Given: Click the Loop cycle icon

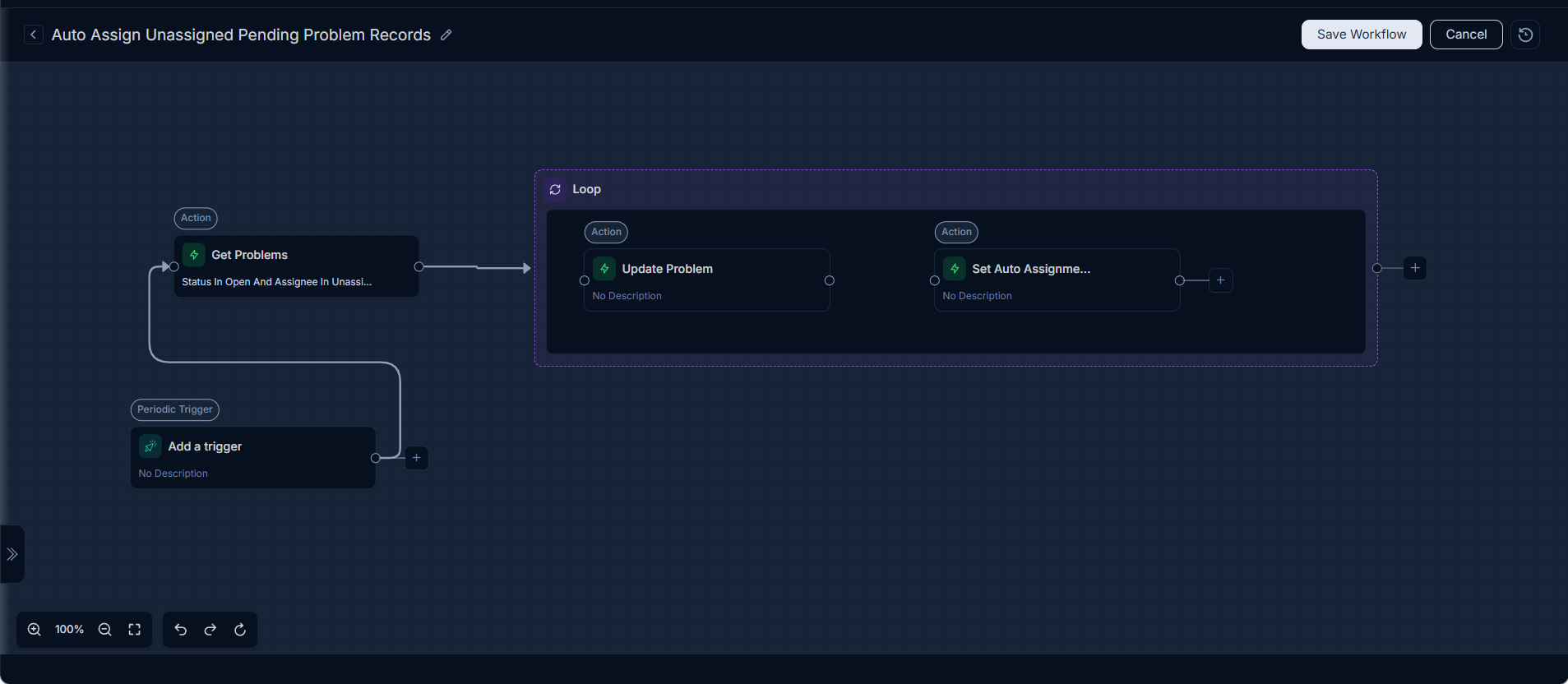Looking at the screenshot, I should coord(555,189).
